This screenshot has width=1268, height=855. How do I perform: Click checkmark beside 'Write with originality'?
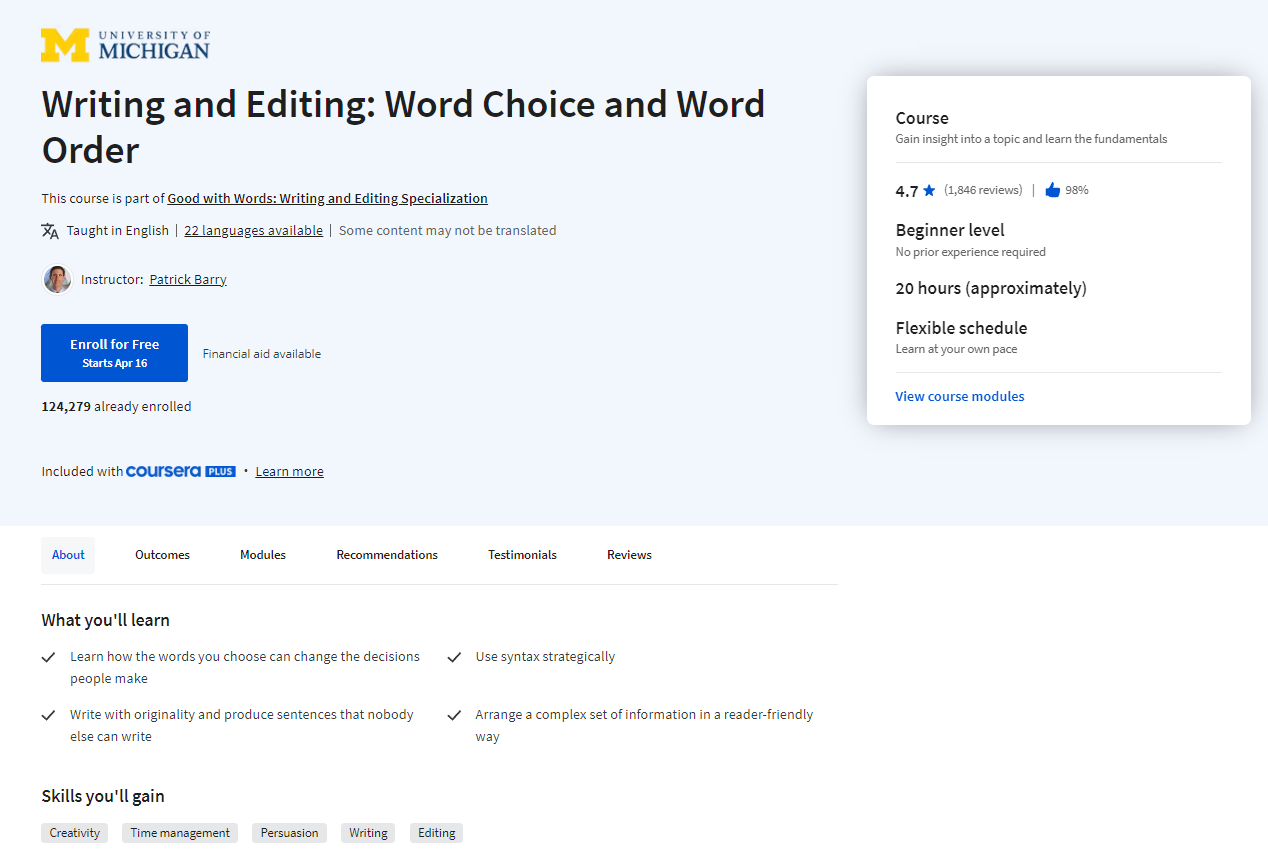click(48, 715)
